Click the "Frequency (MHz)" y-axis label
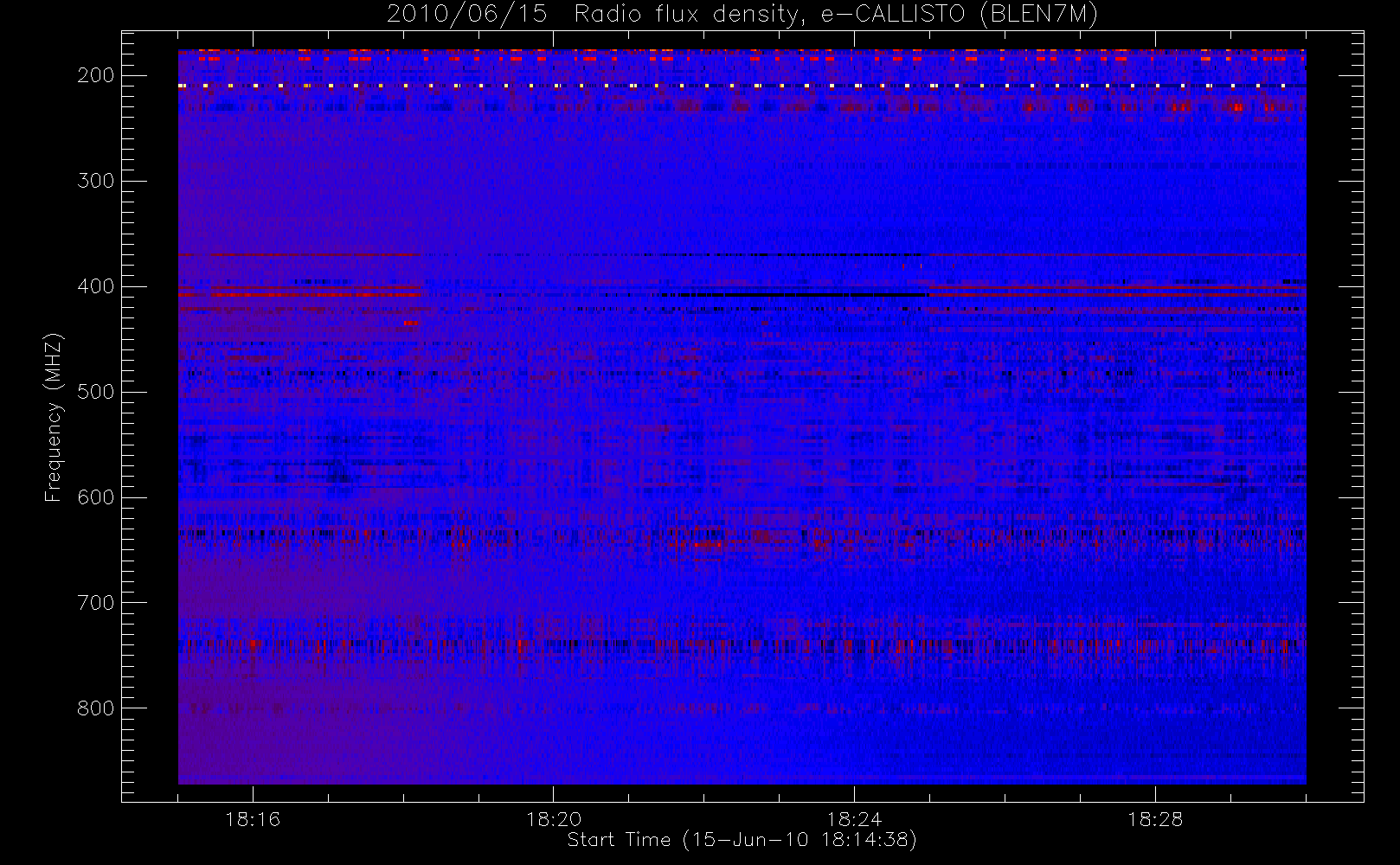 point(54,417)
